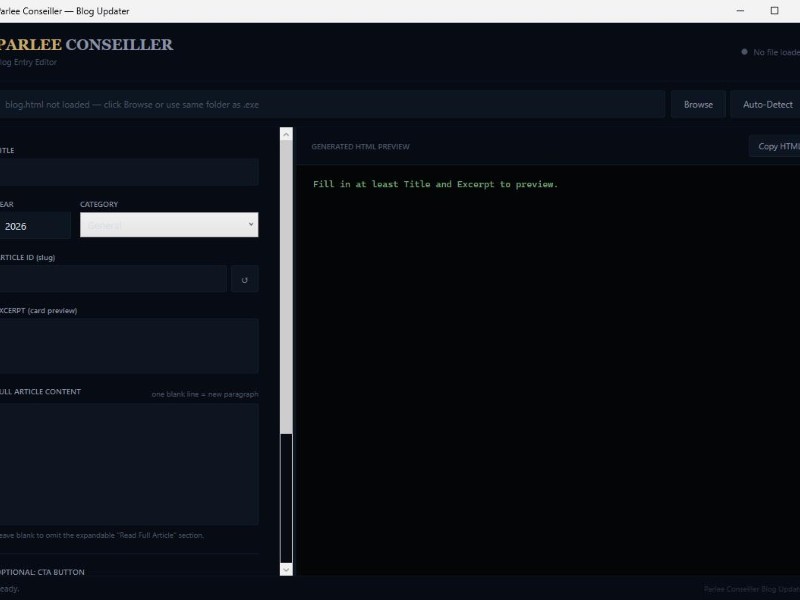Click the PARLEE CONSEILLER logo text
This screenshot has height=600, width=800.
(x=86, y=44)
